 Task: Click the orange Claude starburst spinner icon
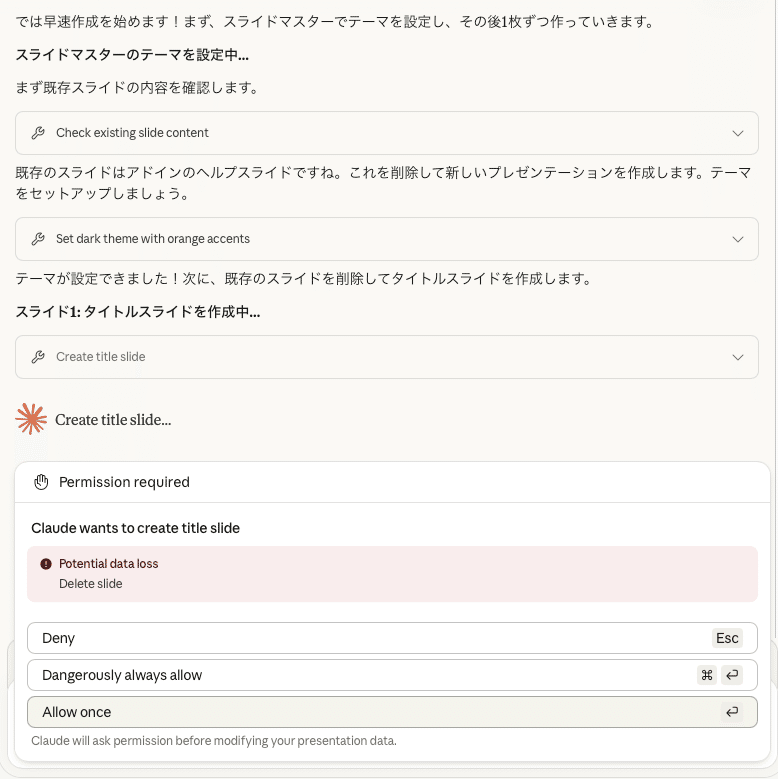point(32,419)
